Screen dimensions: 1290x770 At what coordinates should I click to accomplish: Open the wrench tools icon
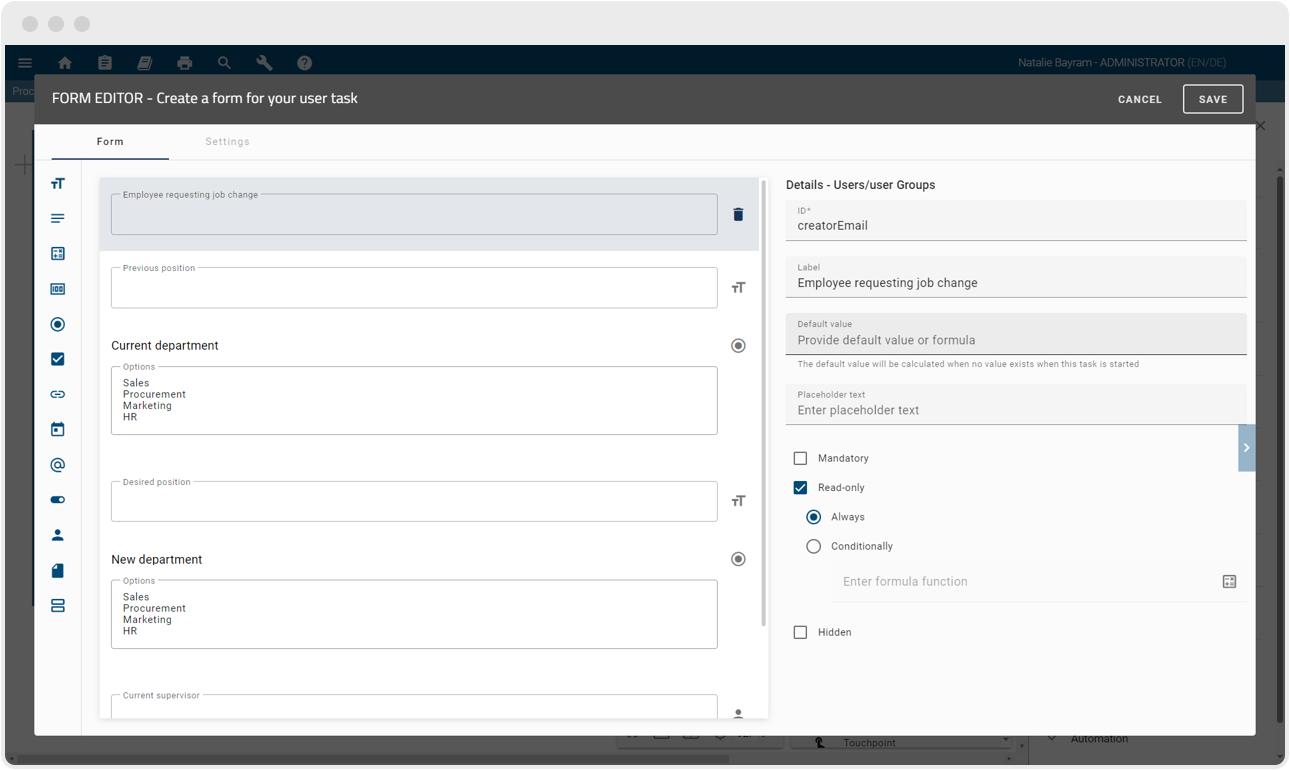coord(265,63)
